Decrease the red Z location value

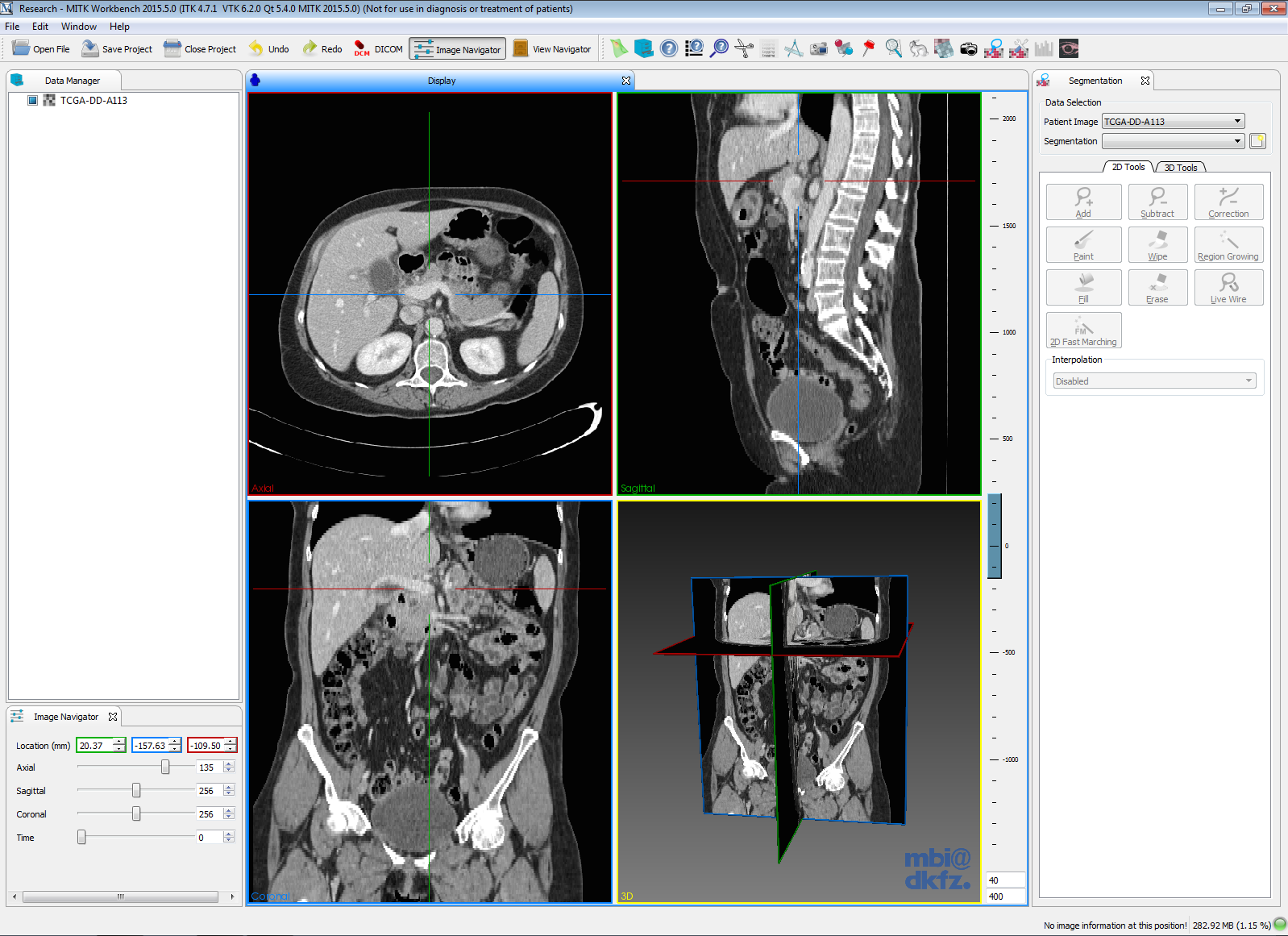[231, 749]
